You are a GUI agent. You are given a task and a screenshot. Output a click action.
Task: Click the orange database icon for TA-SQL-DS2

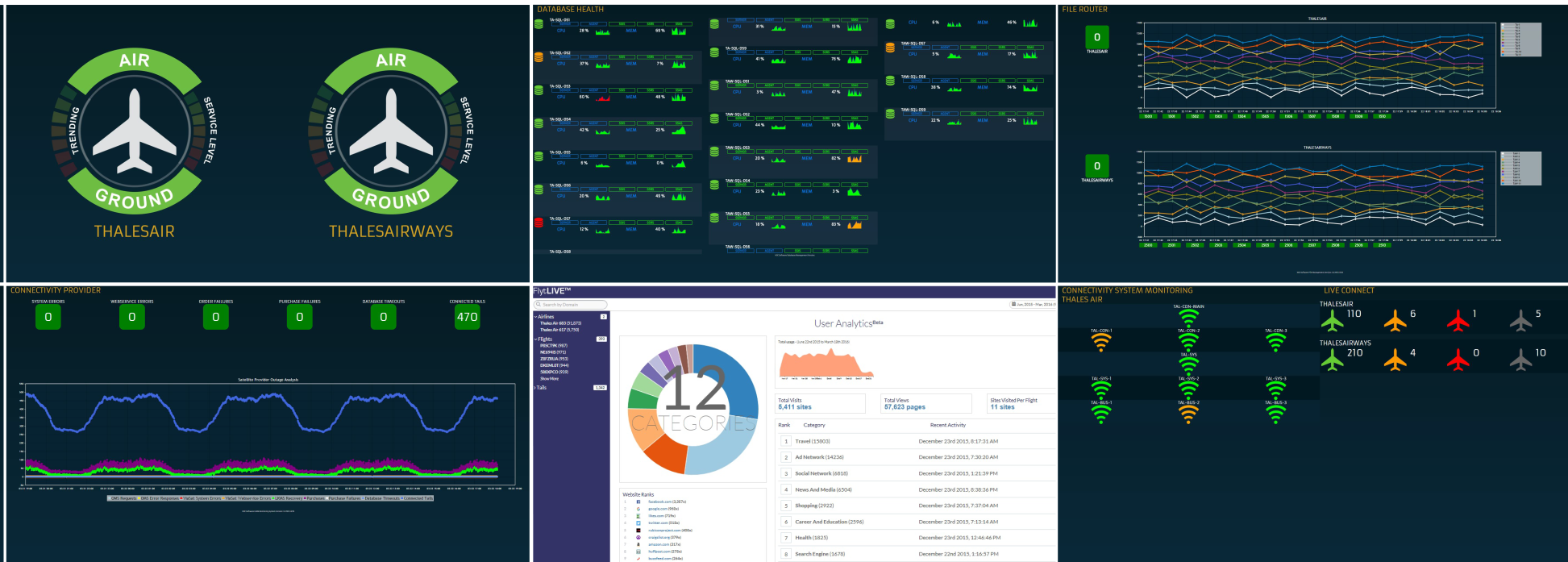539,57
